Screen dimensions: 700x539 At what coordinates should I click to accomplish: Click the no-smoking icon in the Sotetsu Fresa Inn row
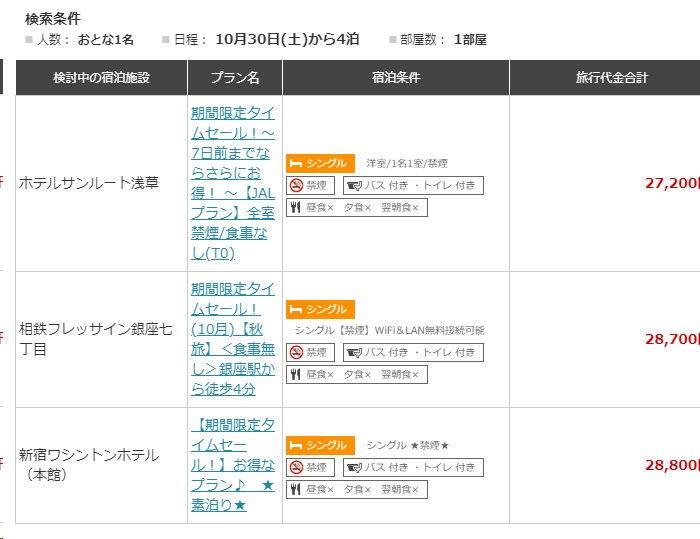click(296, 352)
